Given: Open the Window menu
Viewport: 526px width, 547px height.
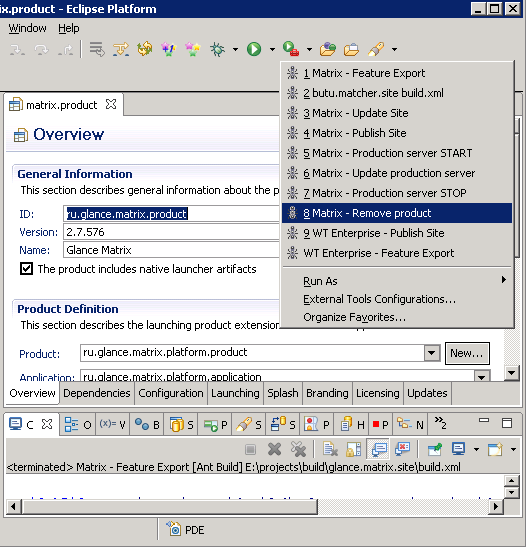Looking at the screenshot, I should [27, 28].
